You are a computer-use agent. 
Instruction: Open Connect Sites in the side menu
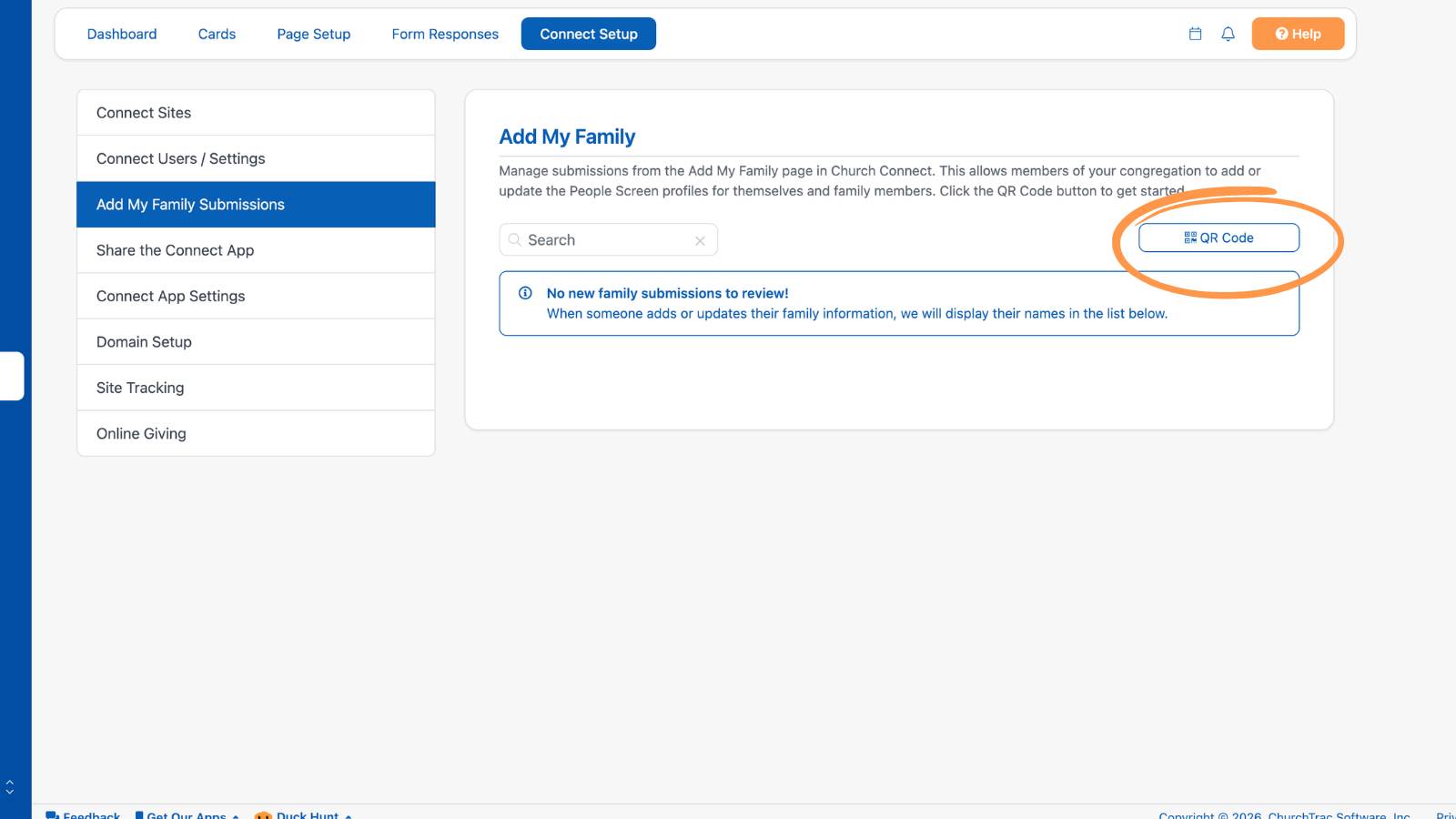click(256, 113)
